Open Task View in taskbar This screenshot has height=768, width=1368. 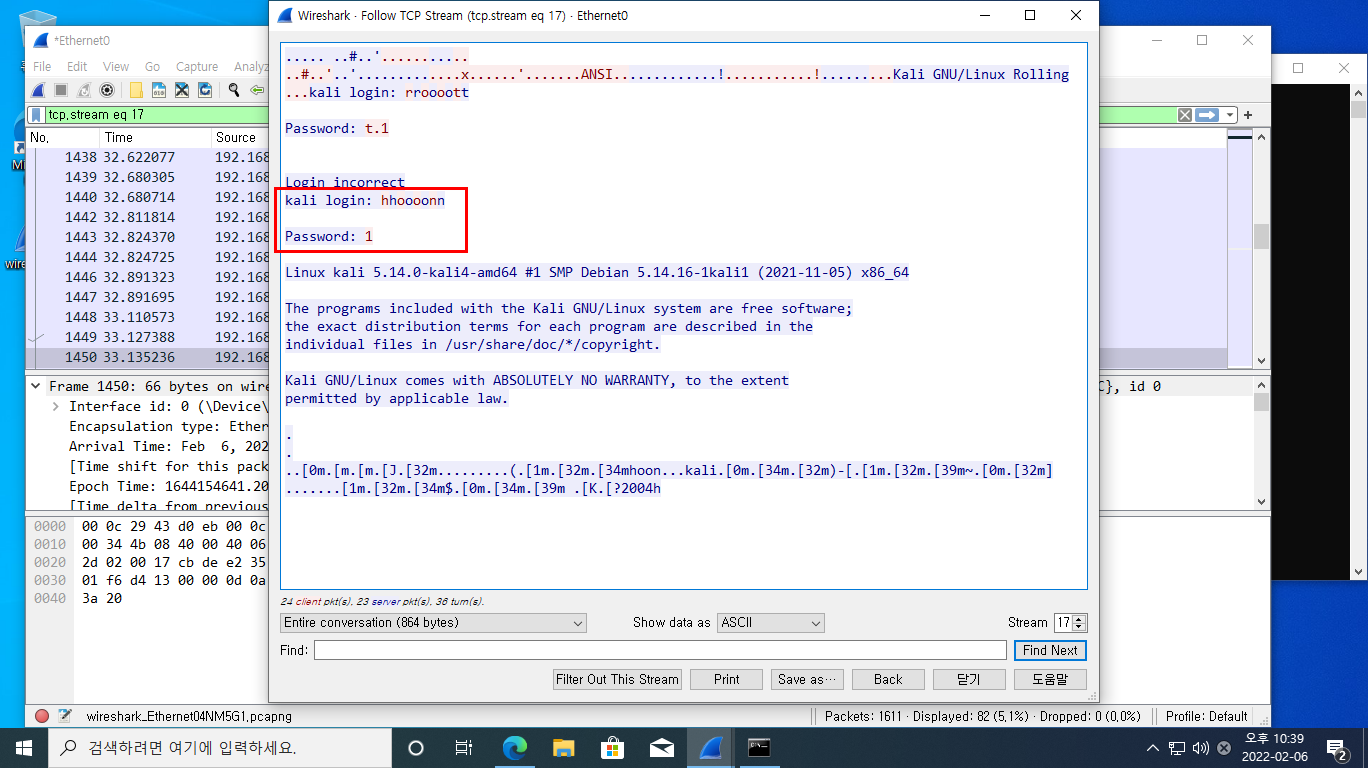point(463,748)
